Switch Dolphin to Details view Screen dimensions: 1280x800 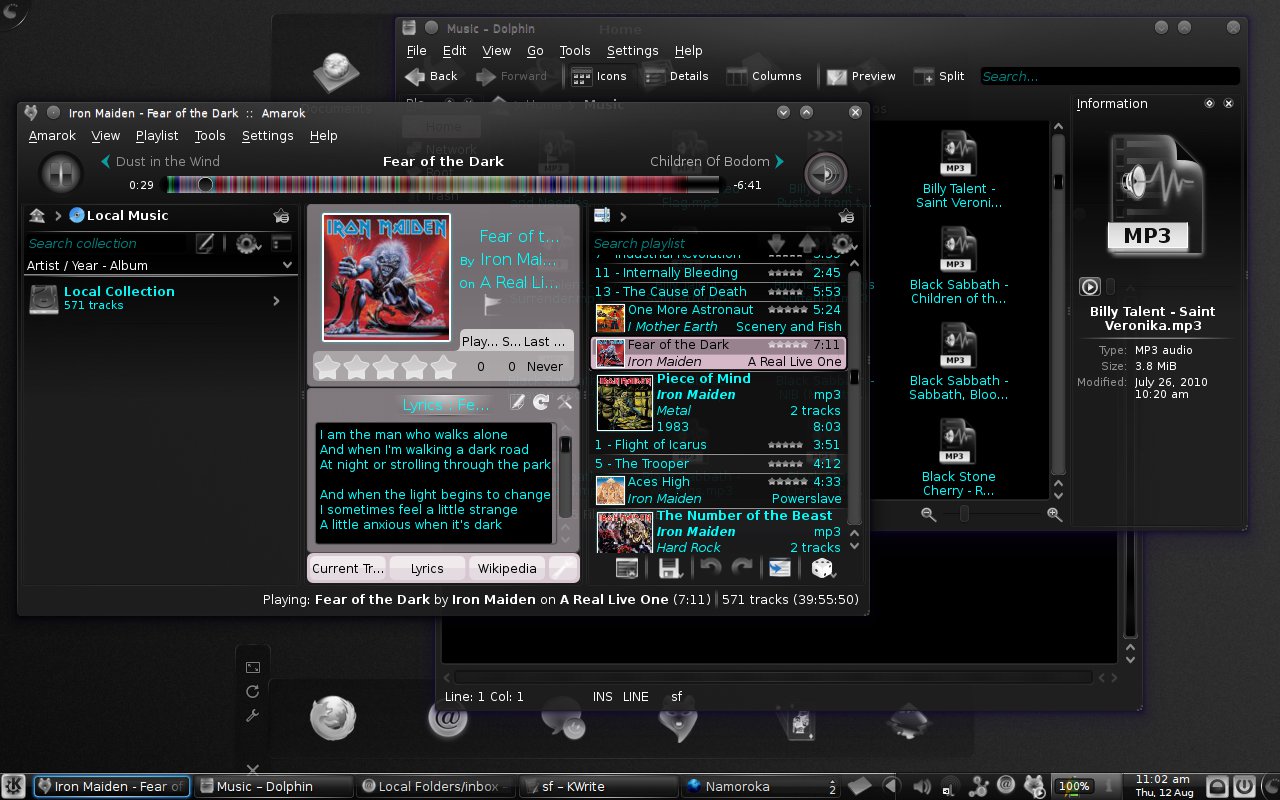point(676,76)
